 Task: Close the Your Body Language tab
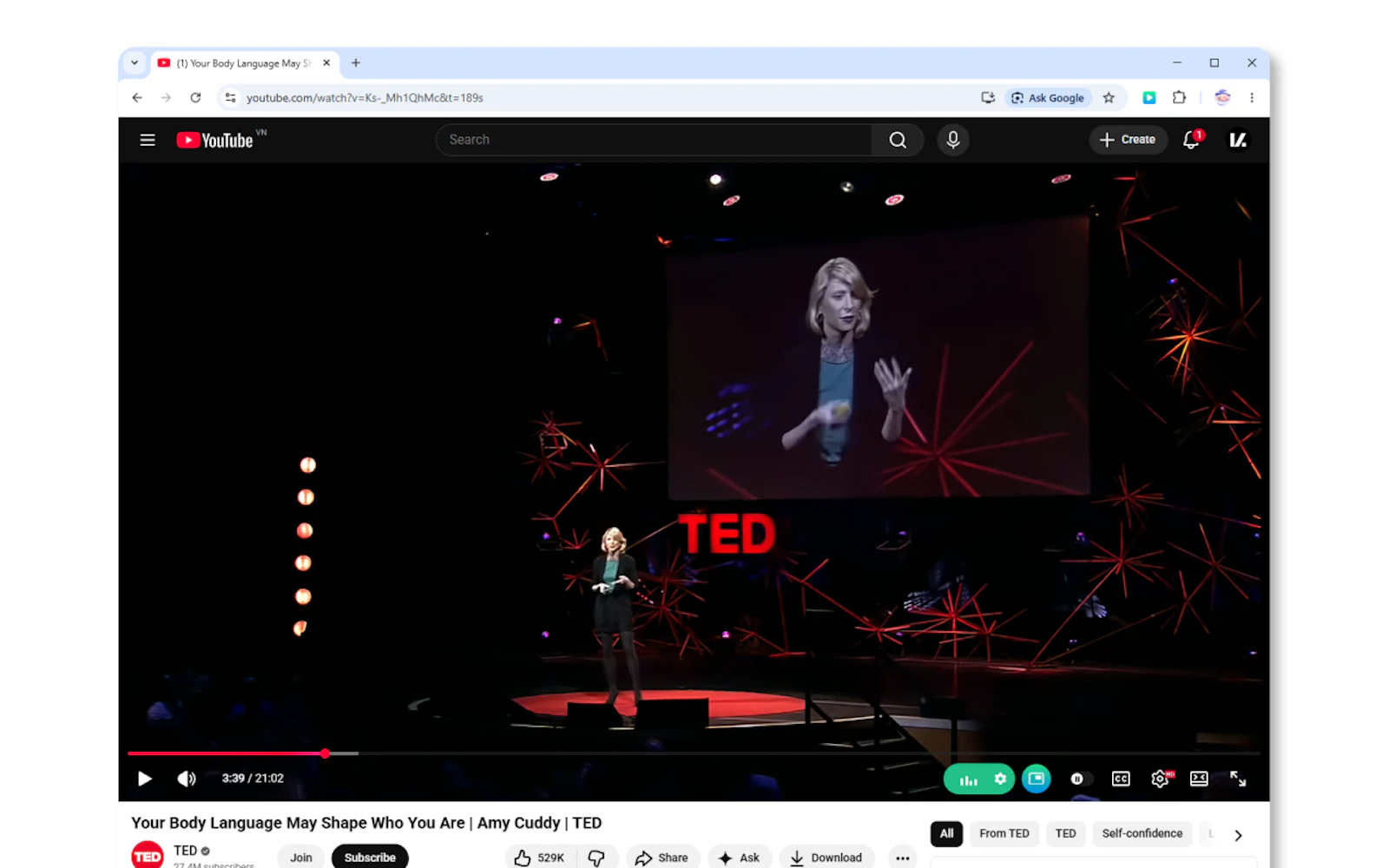[326, 63]
